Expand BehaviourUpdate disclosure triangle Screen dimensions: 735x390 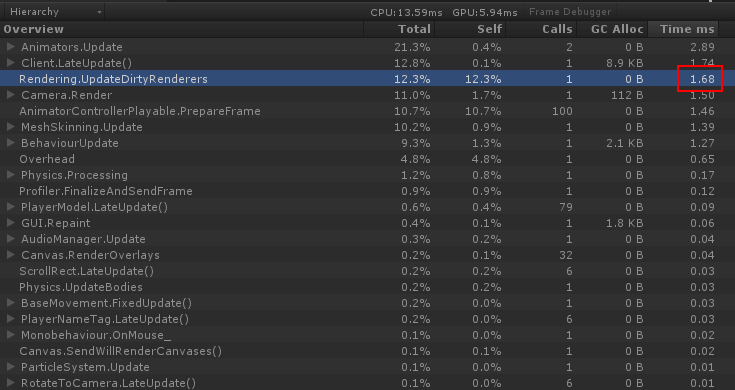pyautogui.click(x=11, y=143)
